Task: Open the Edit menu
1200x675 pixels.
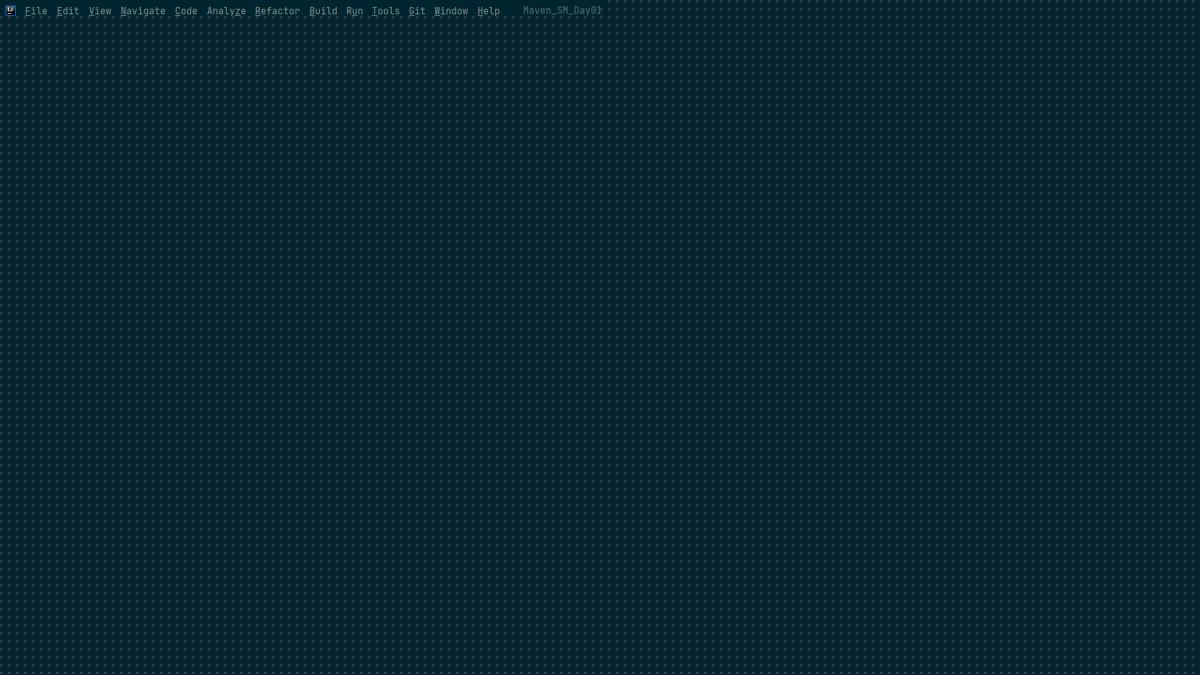Action: pos(68,11)
